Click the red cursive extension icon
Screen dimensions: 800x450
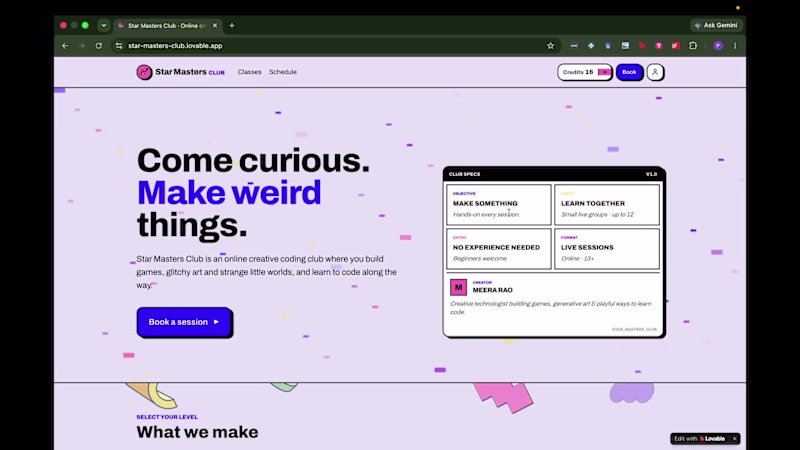642,46
